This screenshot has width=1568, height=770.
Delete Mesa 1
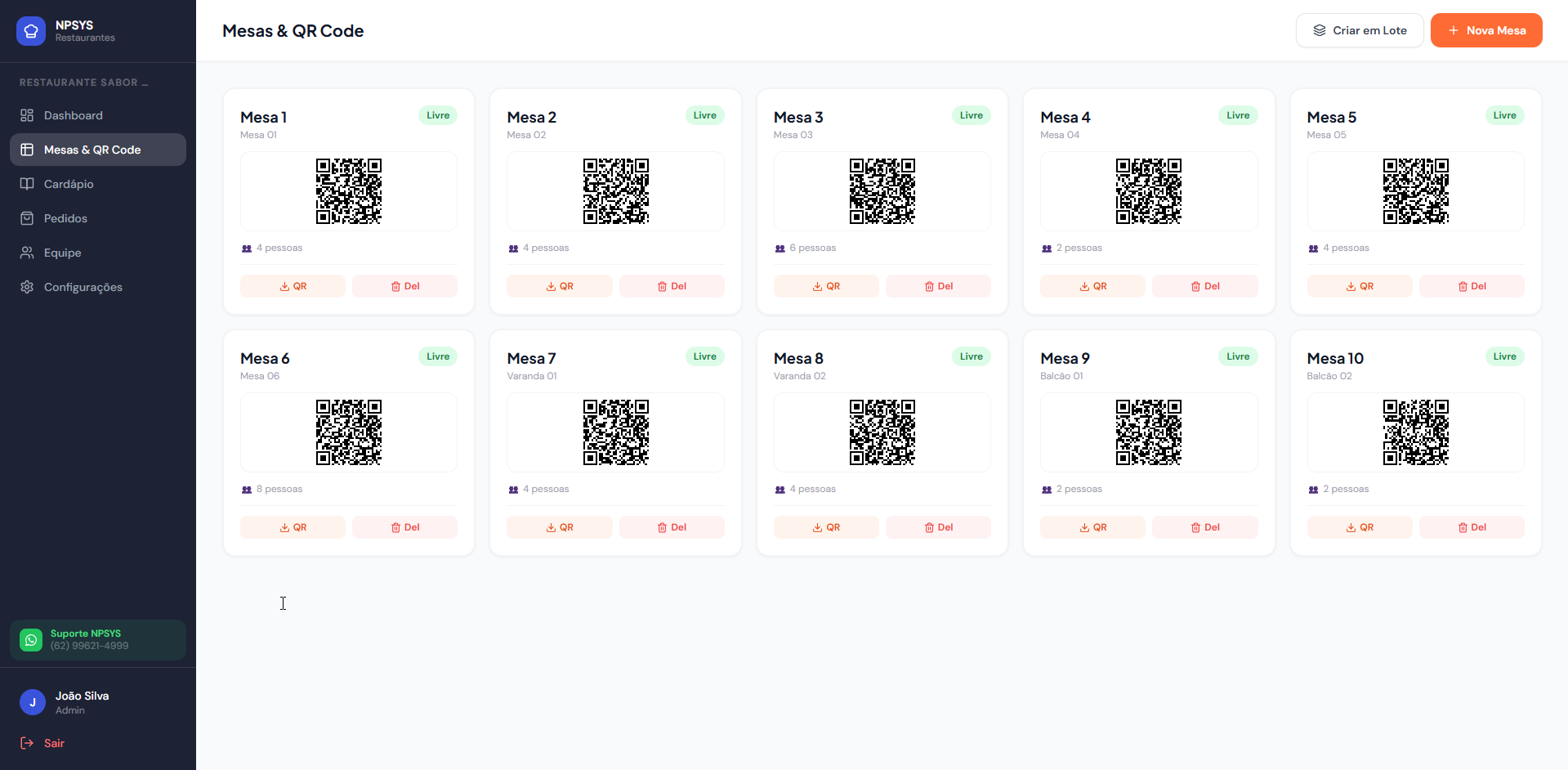click(405, 286)
